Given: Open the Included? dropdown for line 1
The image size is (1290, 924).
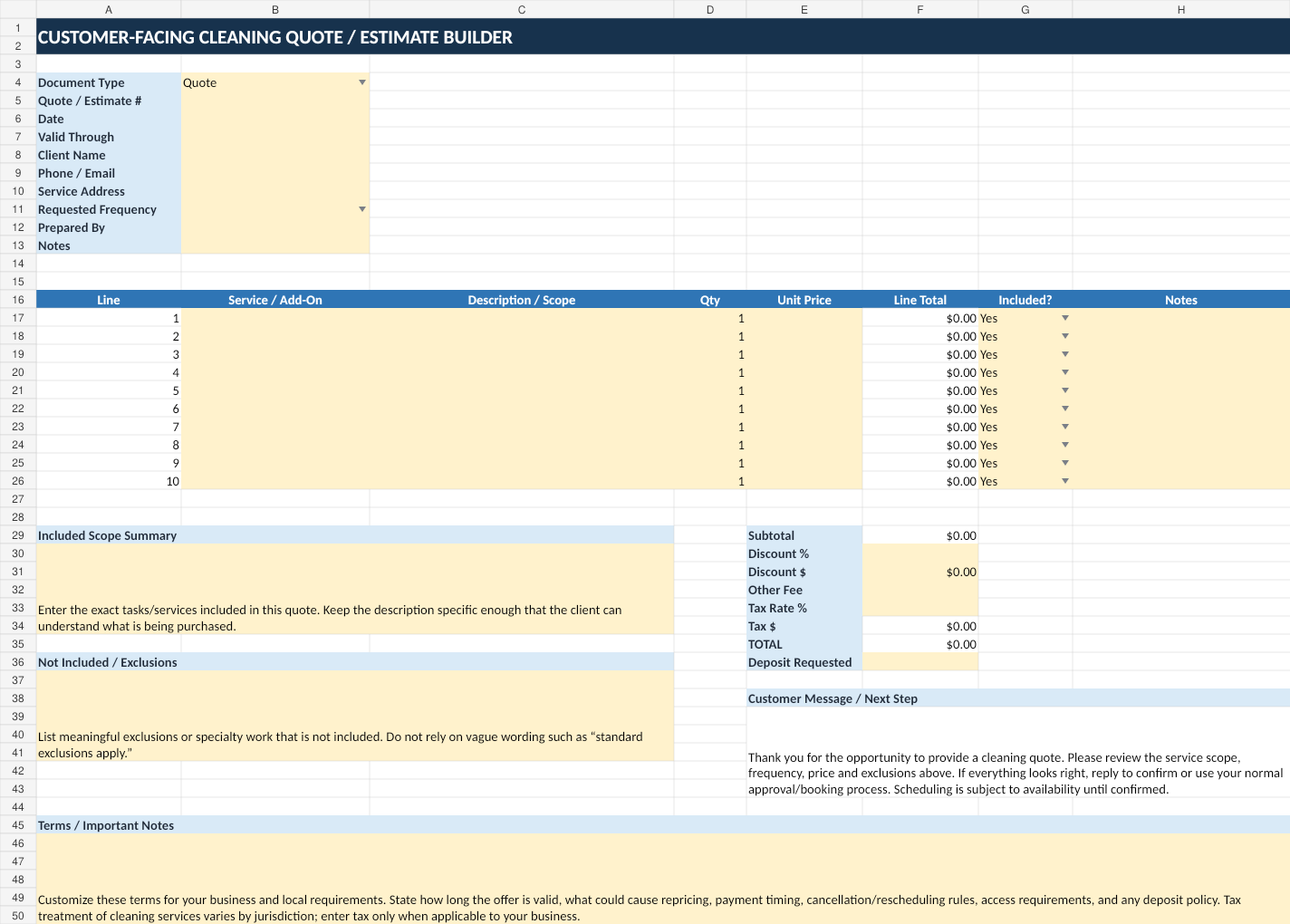Looking at the screenshot, I should 1065,318.
